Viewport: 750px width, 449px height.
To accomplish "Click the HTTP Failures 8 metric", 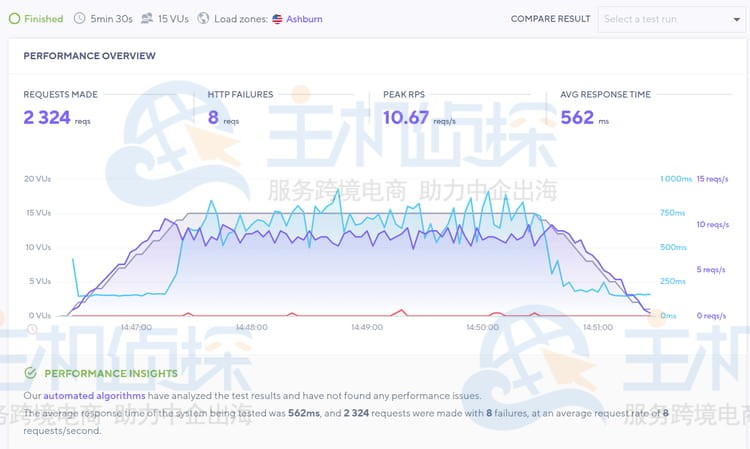I will pyautogui.click(x=214, y=118).
